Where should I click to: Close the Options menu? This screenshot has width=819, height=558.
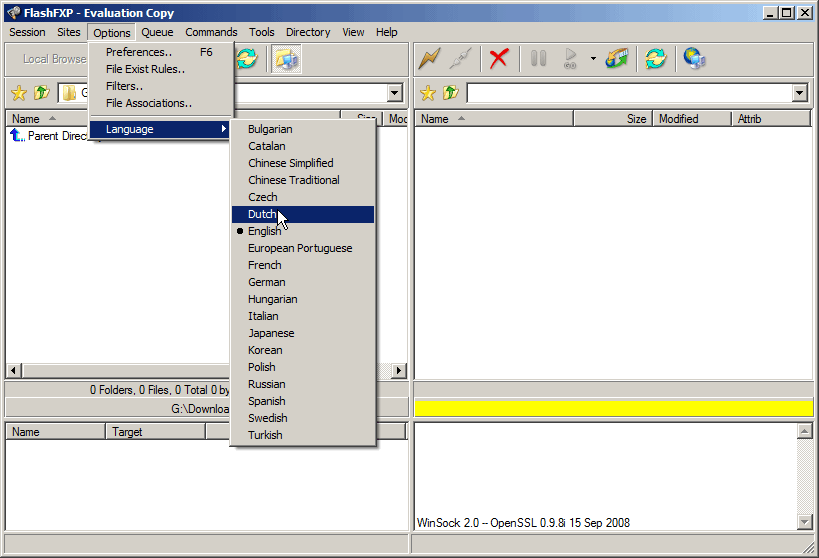(x=112, y=32)
